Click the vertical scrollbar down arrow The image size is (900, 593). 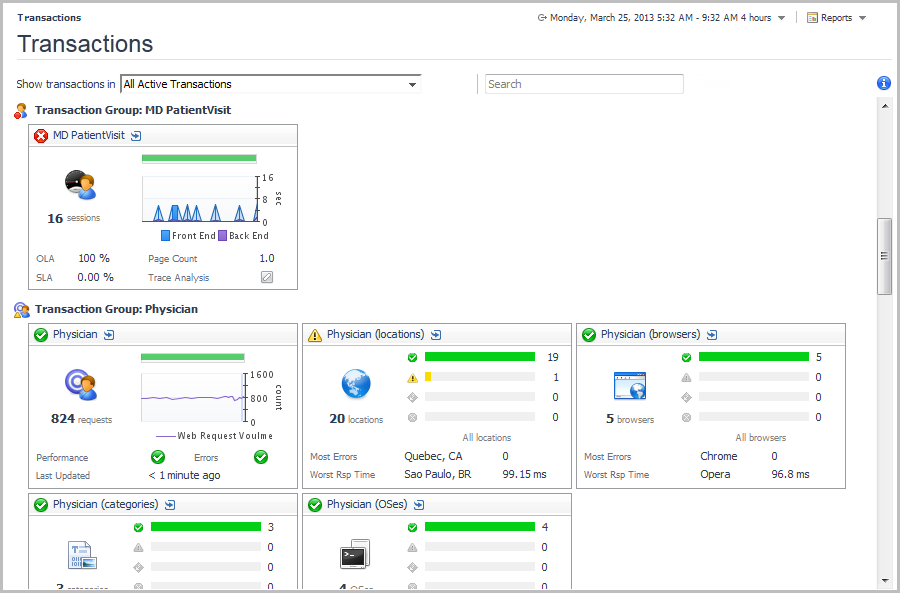884,580
